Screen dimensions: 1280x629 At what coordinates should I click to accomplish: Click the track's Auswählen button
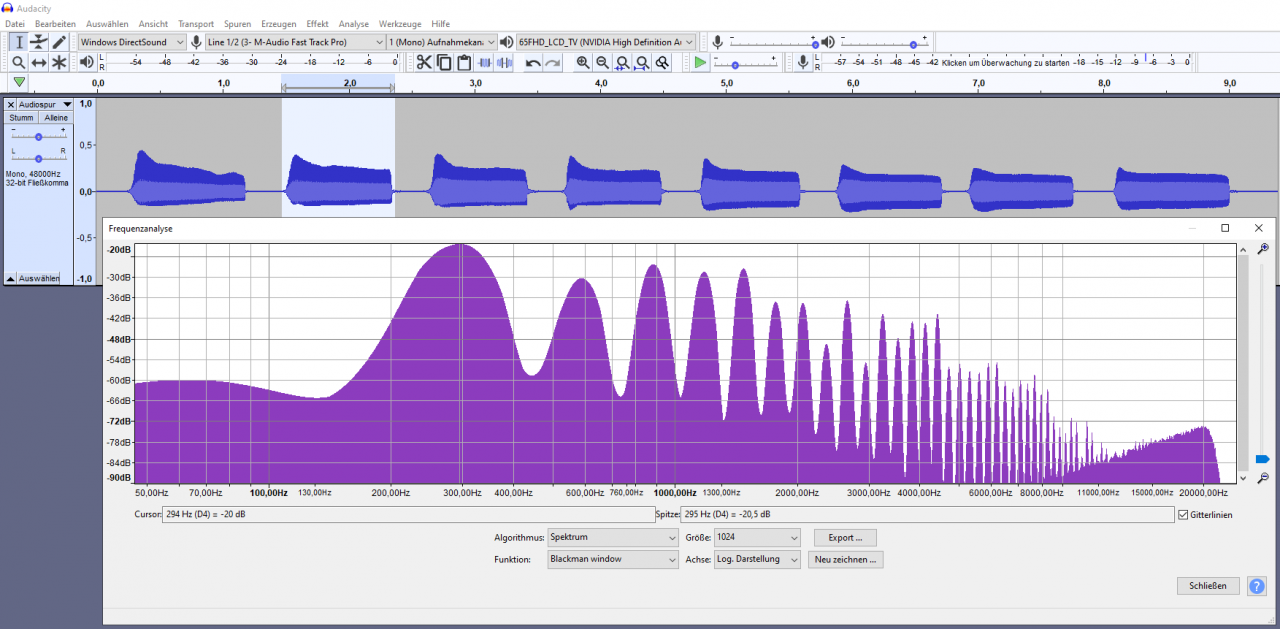(38, 278)
